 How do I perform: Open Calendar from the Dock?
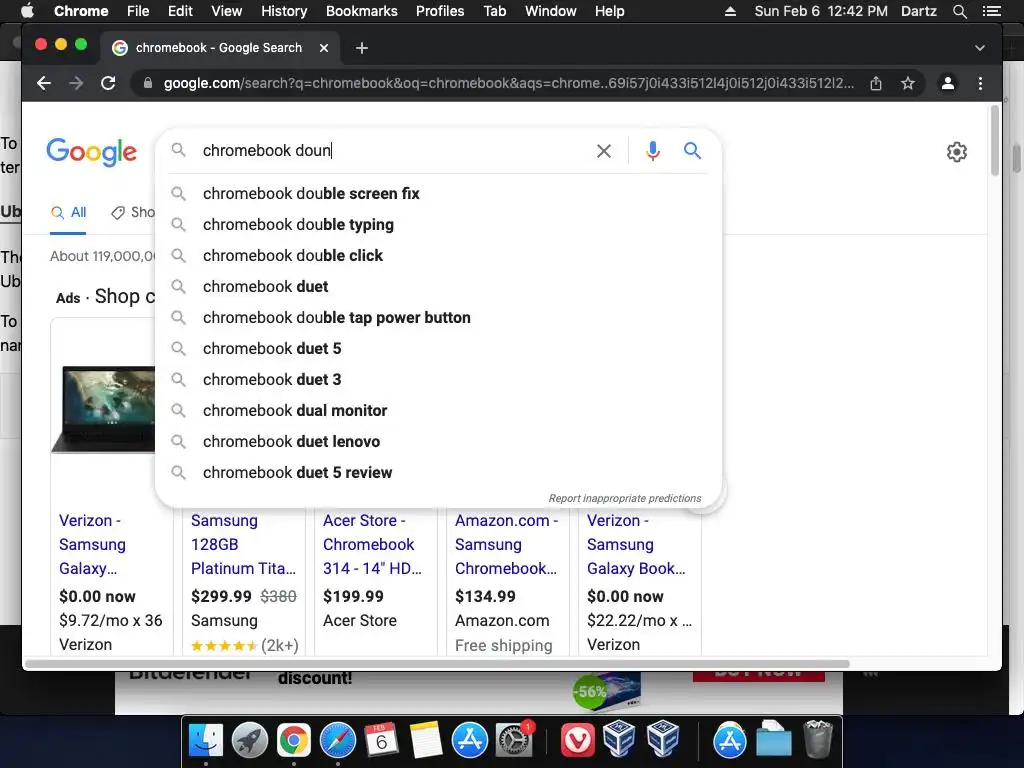pyautogui.click(x=381, y=740)
